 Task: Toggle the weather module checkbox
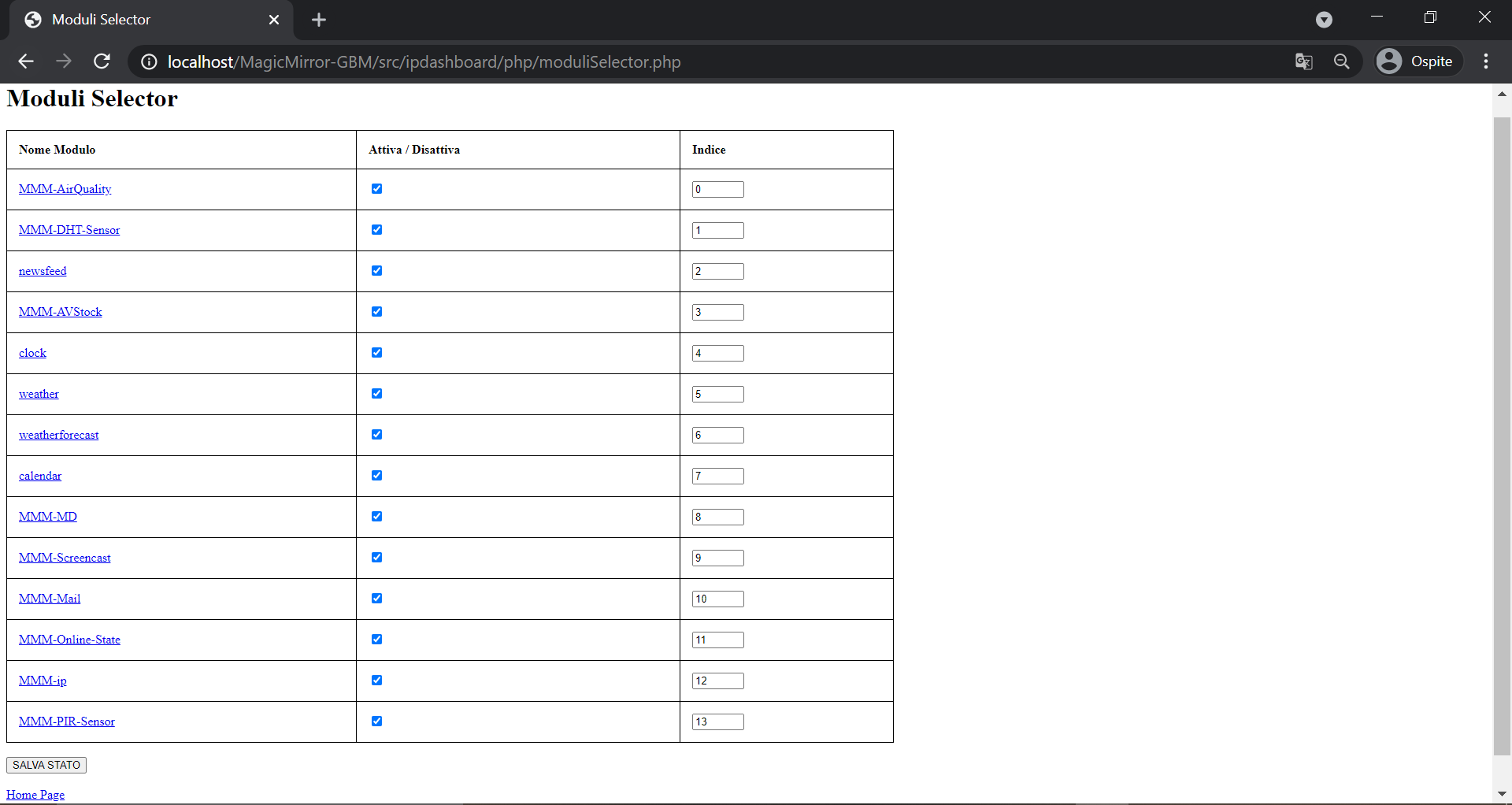click(x=376, y=393)
